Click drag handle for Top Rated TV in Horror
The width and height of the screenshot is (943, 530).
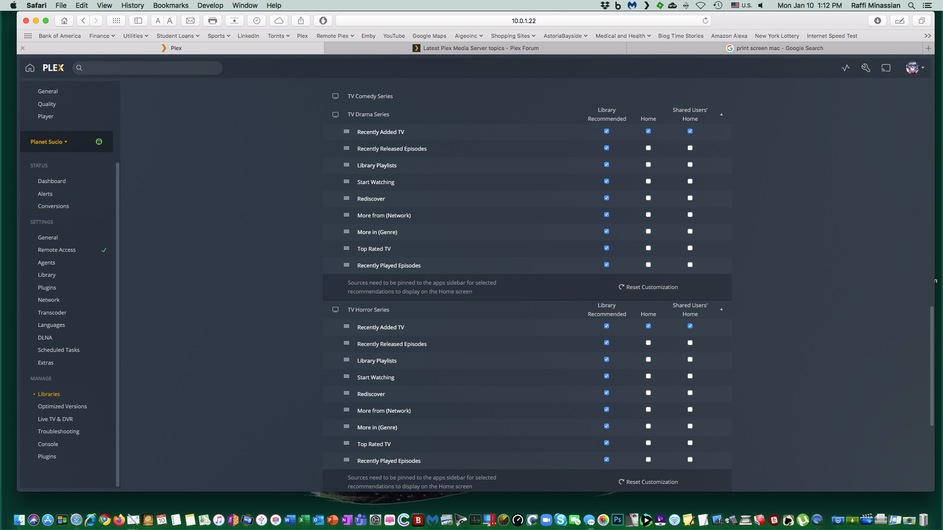[346, 443]
